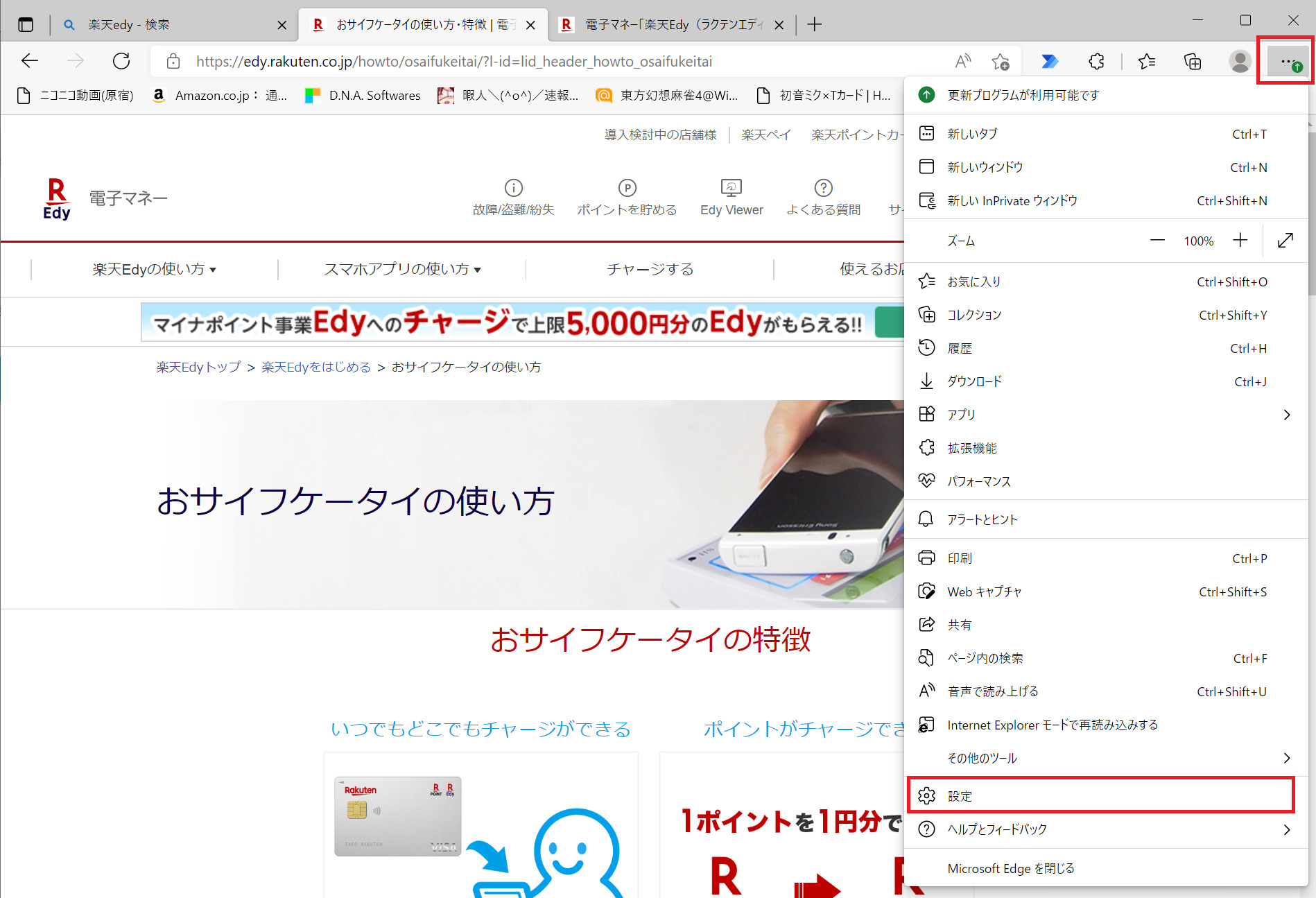Select 音声で読み上げる menu item
1316x898 pixels.
[1107, 691]
